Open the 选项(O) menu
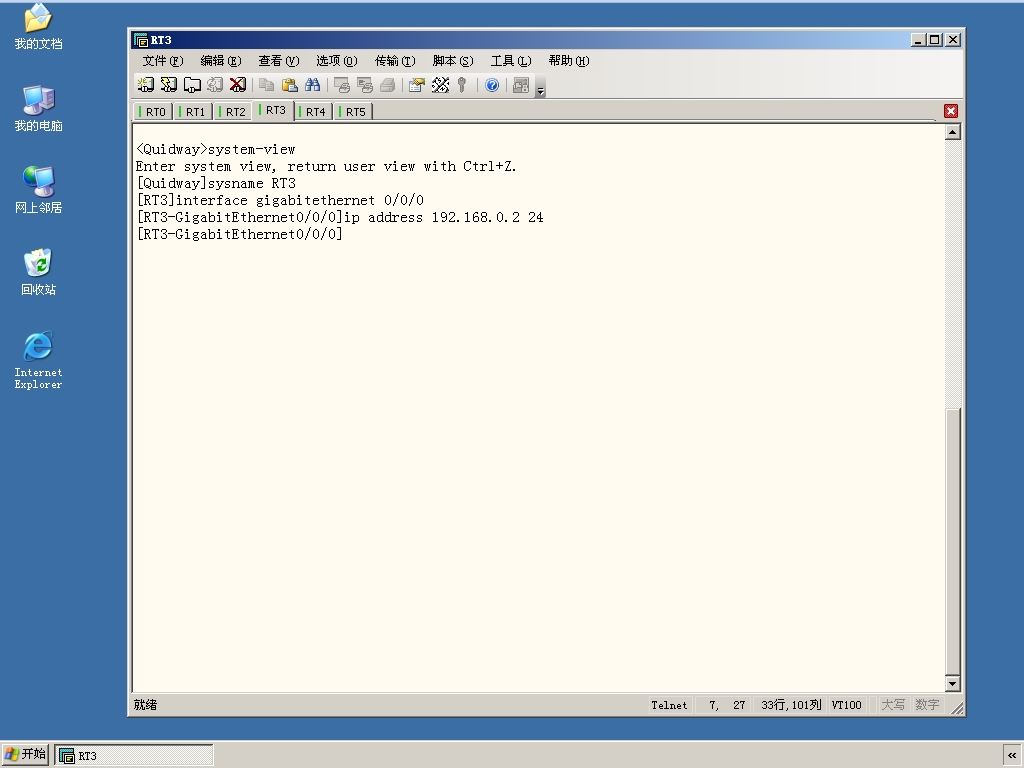Viewport: 1024px width, 768px height. coord(337,61)
